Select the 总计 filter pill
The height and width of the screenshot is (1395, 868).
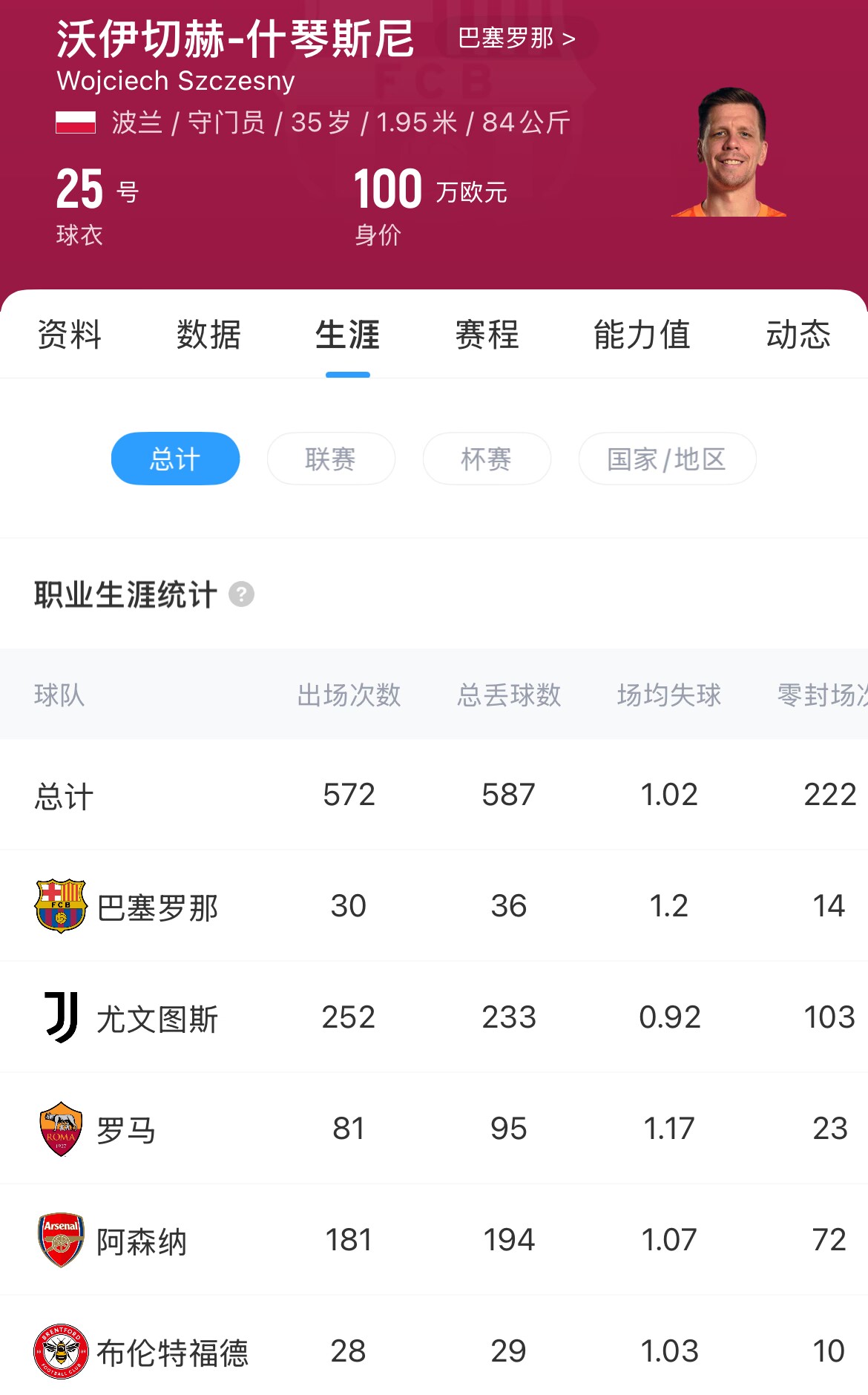(175, 459)
